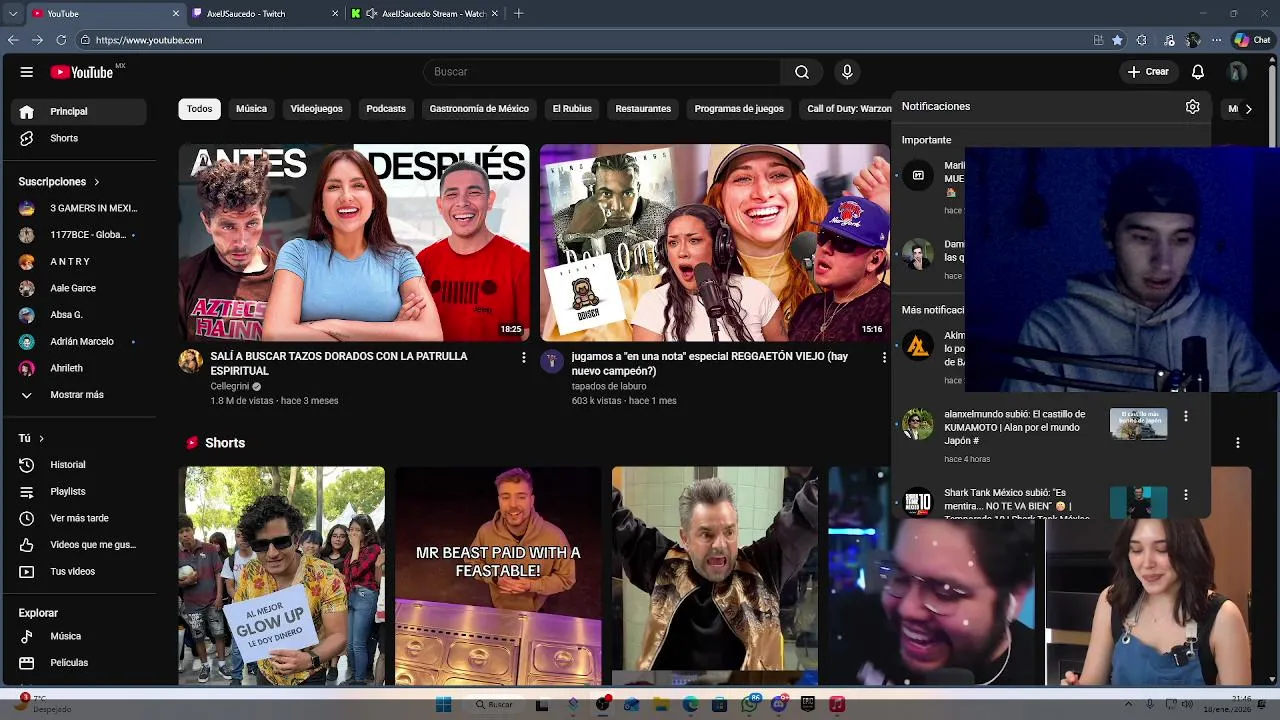Select the Música chip

pyautogui.click(x=251, y=109)
